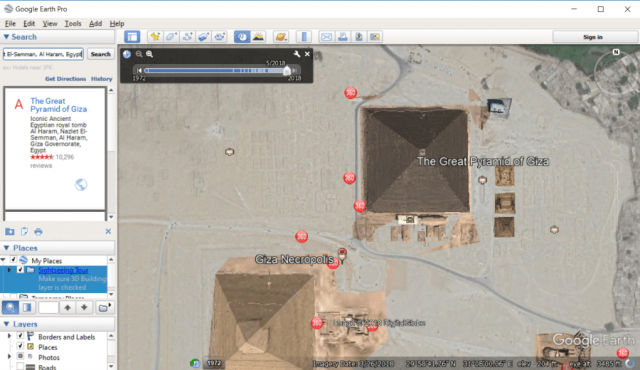640x370 pixels.
Task: Click the Email toolbar icon
Action: [x=326, y=37]
